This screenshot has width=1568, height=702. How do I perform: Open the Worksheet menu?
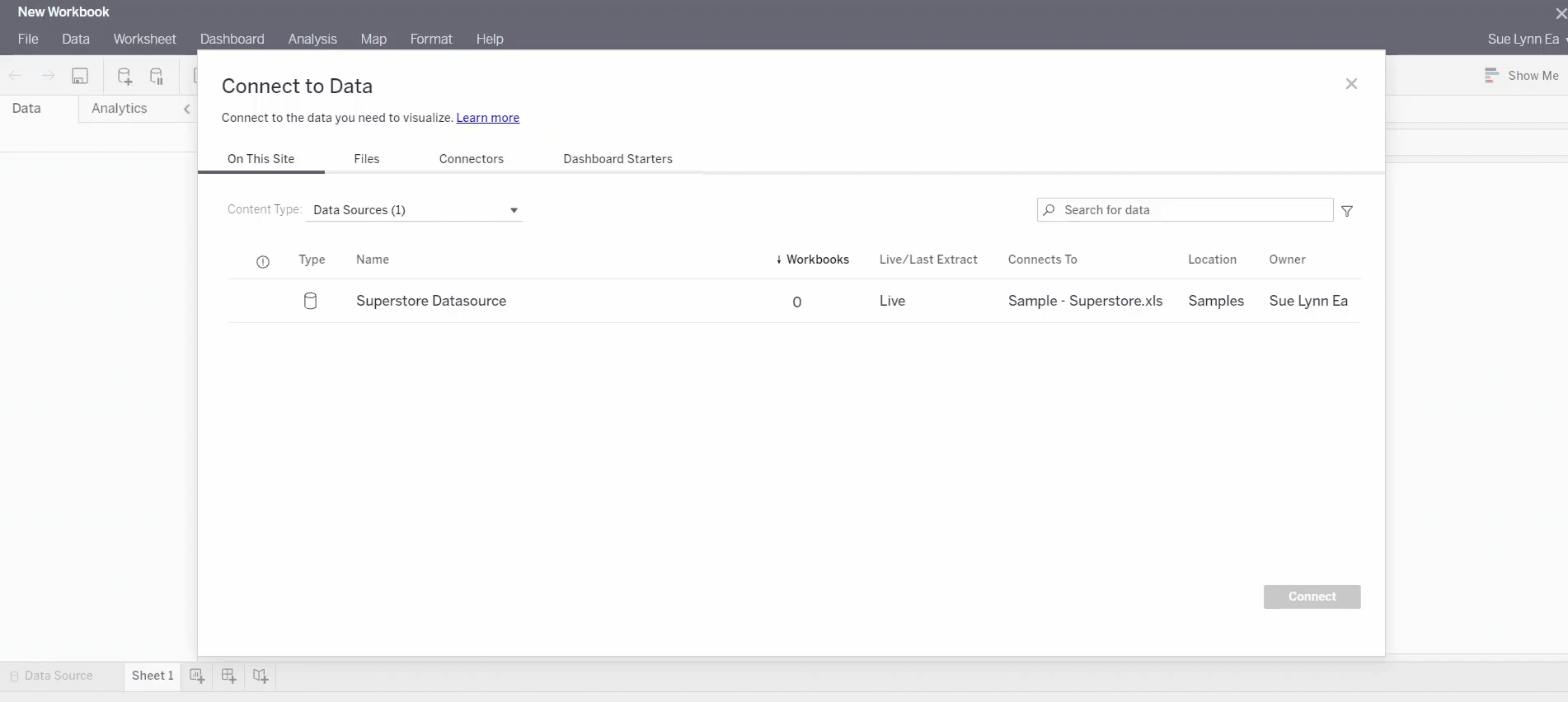click(144, 39)
